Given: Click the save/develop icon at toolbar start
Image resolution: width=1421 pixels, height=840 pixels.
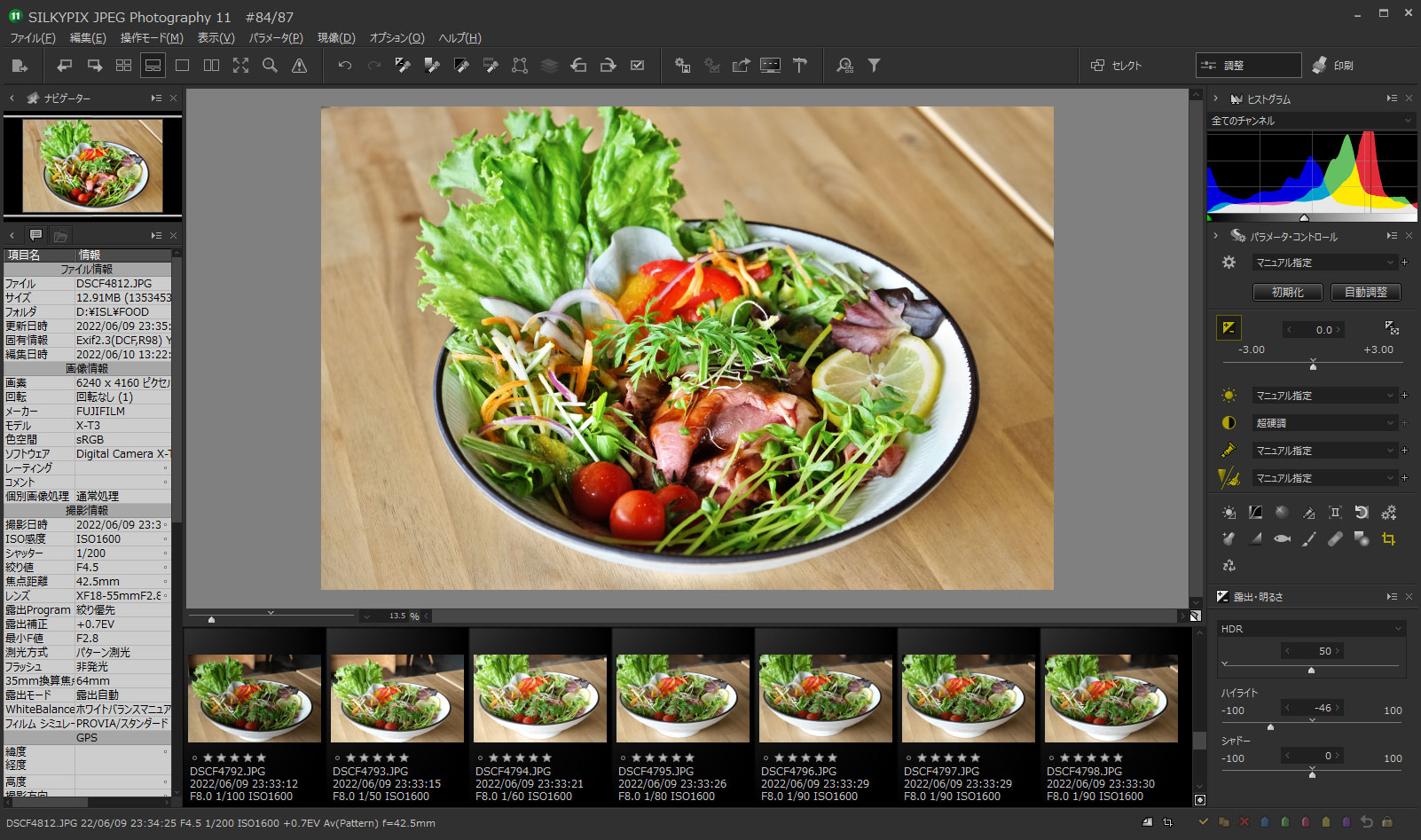Looking at the screenshot, I should coord(20,65).
